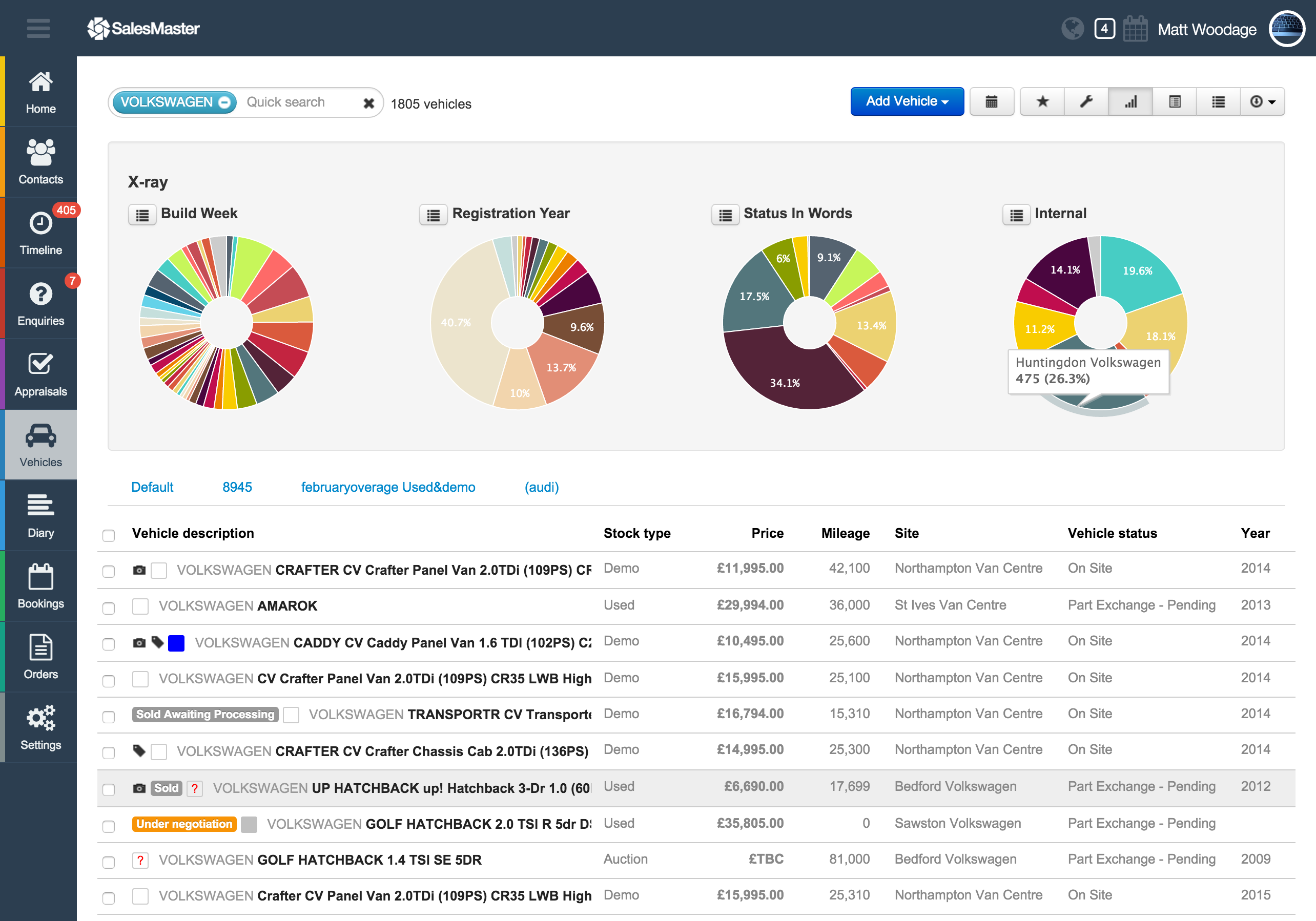Open the calendar icon beside Add Vehicle

(991, 102)
